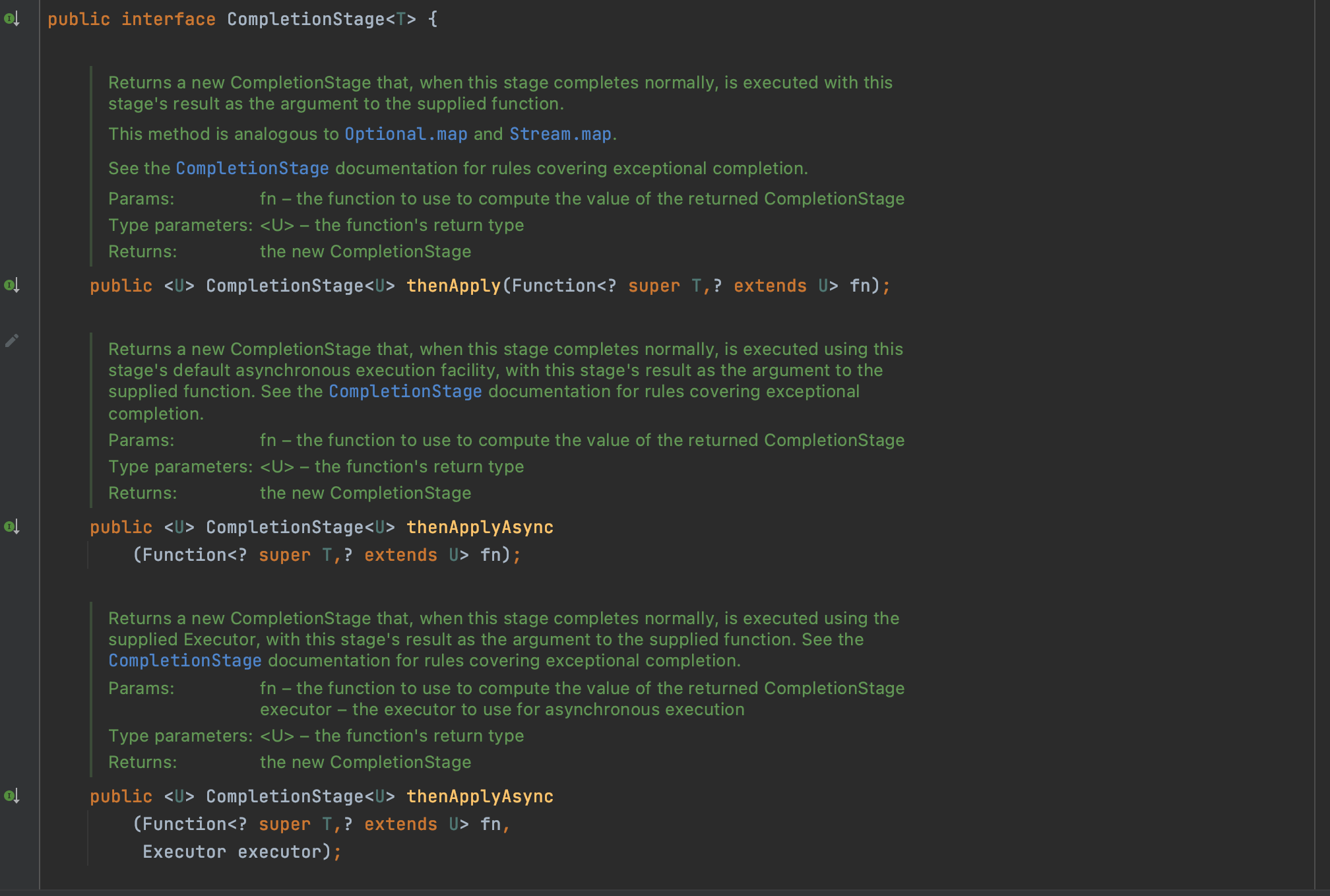Click the 'extends' keyword in thenApply signature

770,286
